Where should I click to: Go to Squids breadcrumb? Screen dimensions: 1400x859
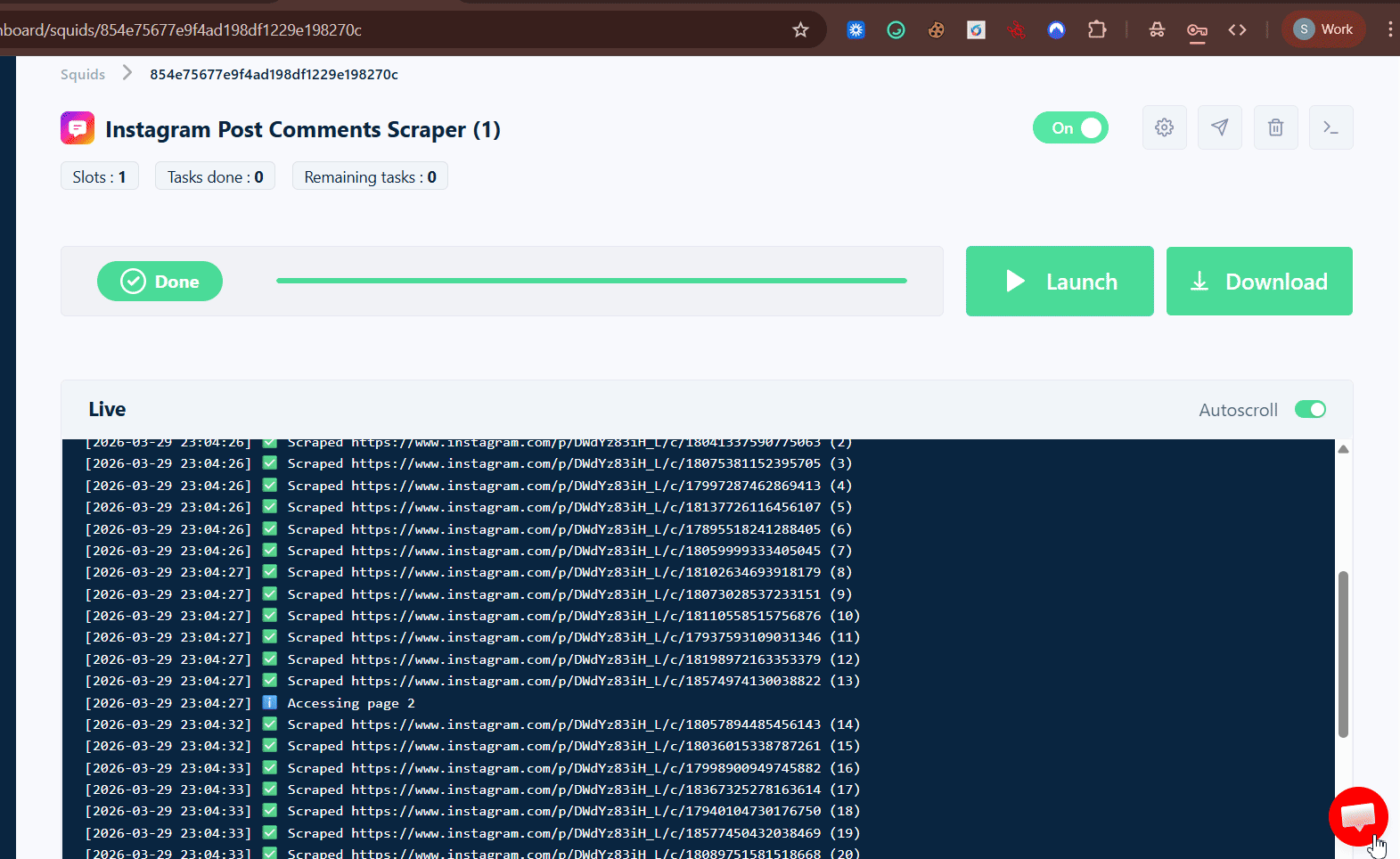click(83, 74)
